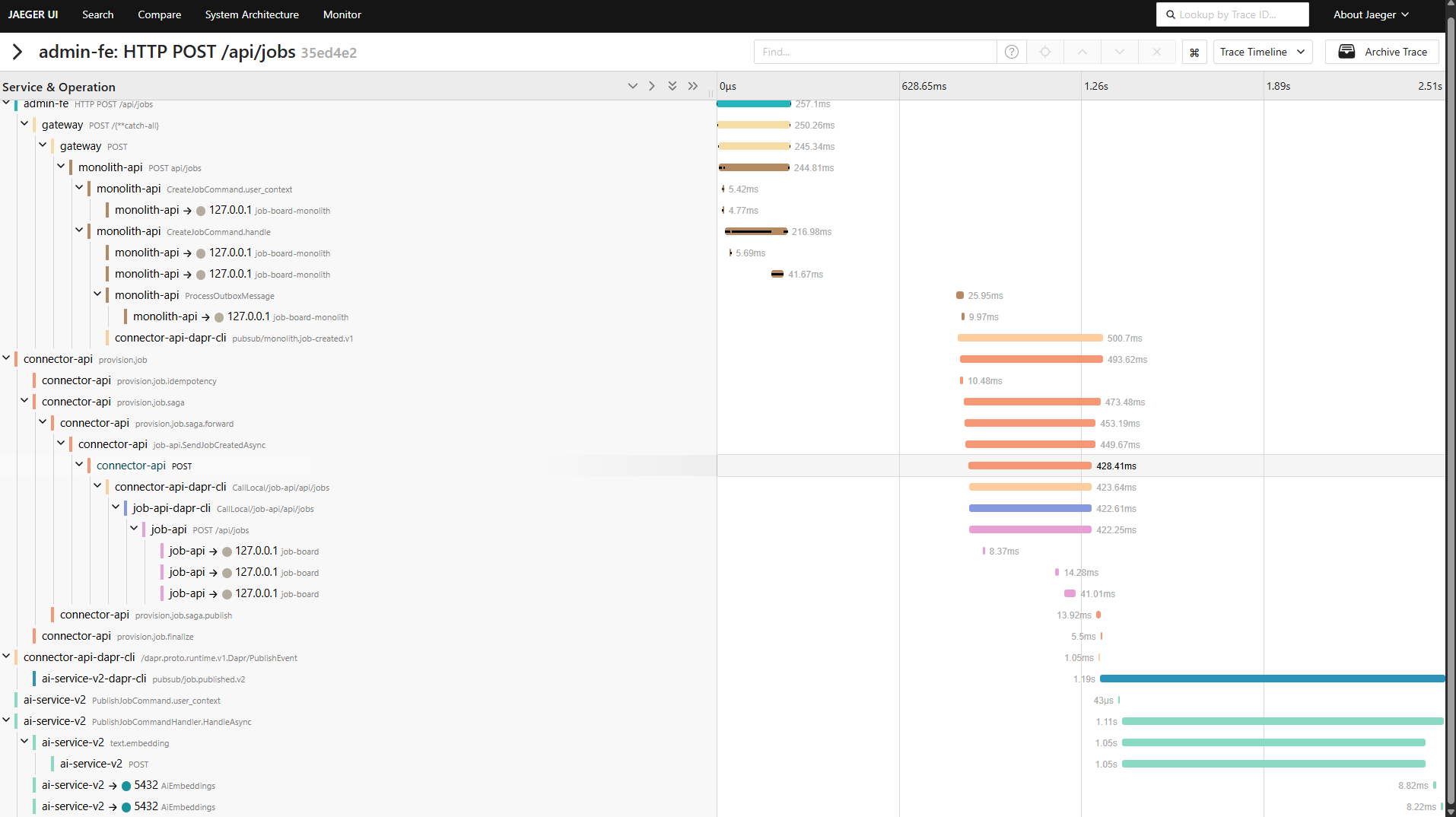Image resolution: width=1456 pixels, height=817 pixels.
Task: Click the focus matches target icon
Action: (1045, 52)
